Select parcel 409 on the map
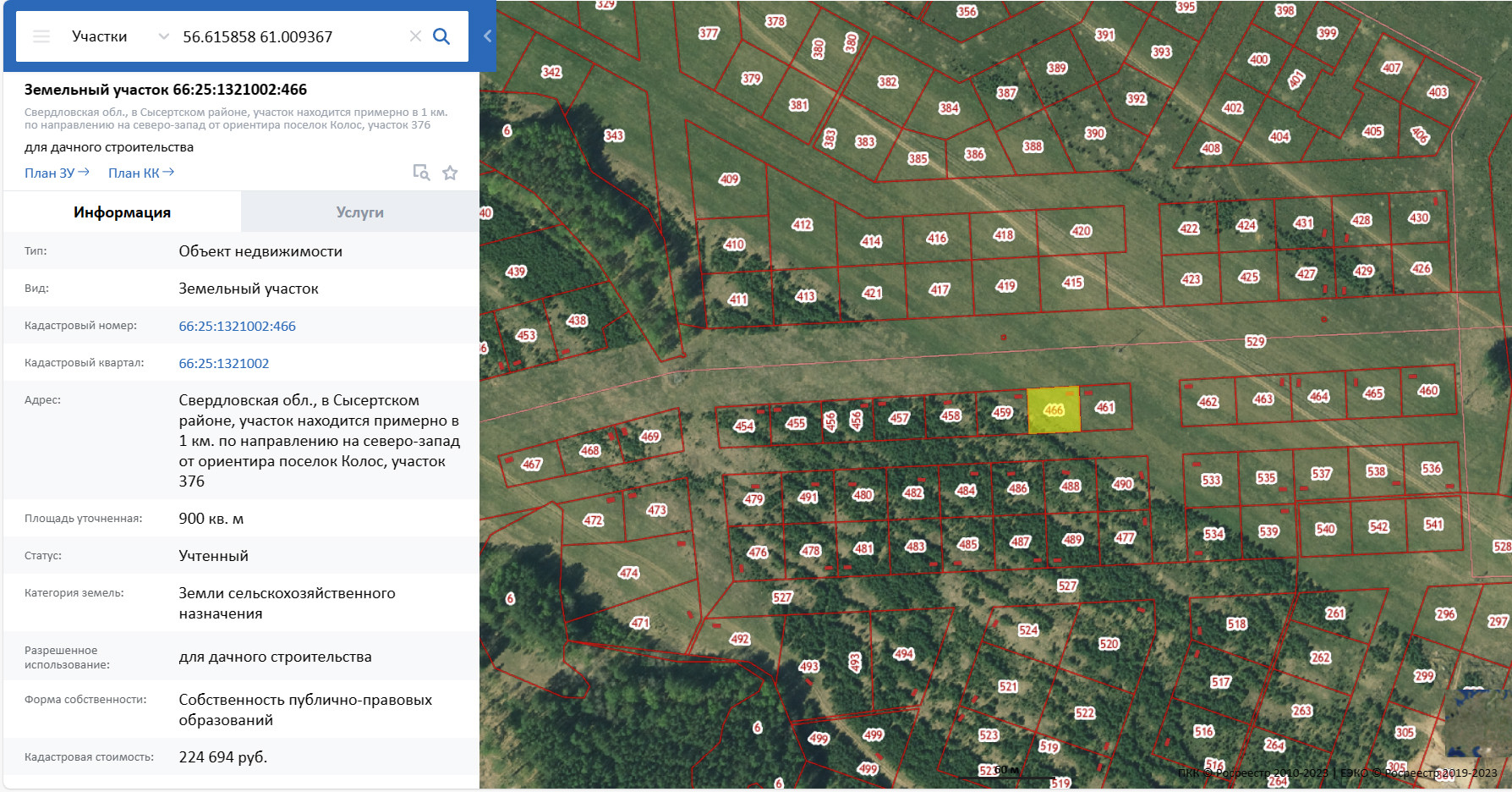The width and height of the screenshot is (1512, 792). (x=729, y=179)
